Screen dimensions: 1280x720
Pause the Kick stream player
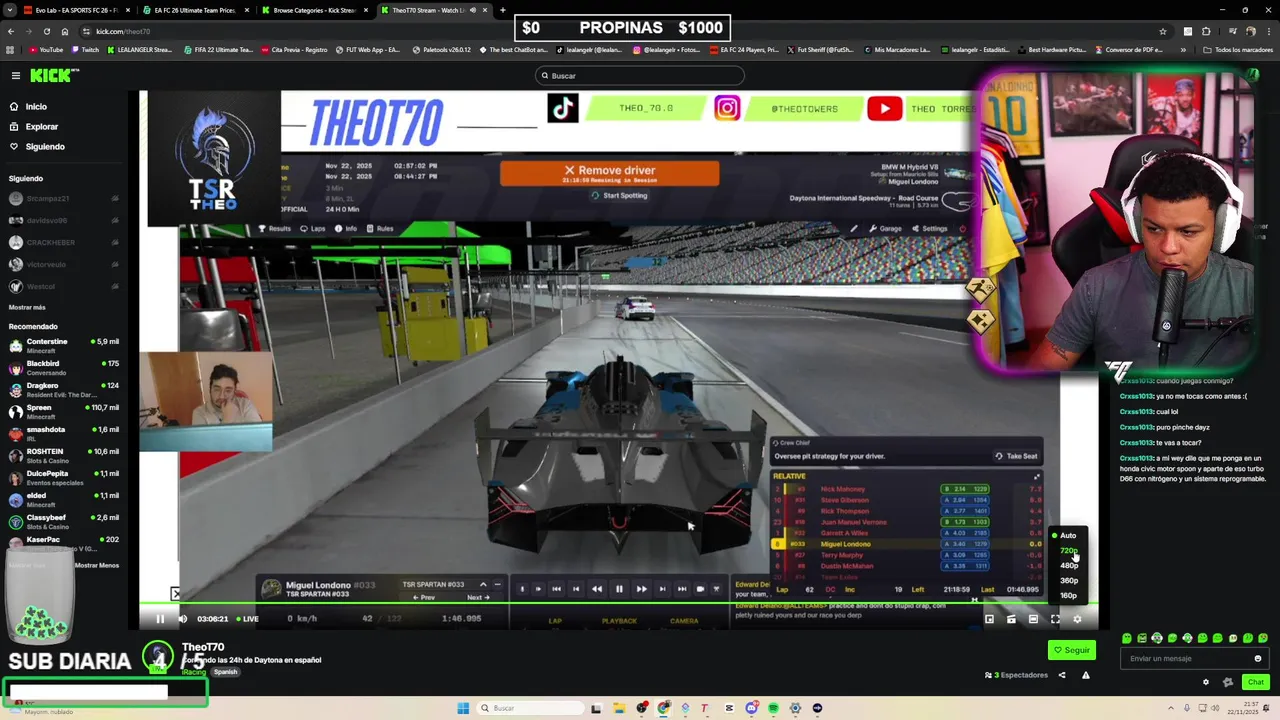[159, 619]
